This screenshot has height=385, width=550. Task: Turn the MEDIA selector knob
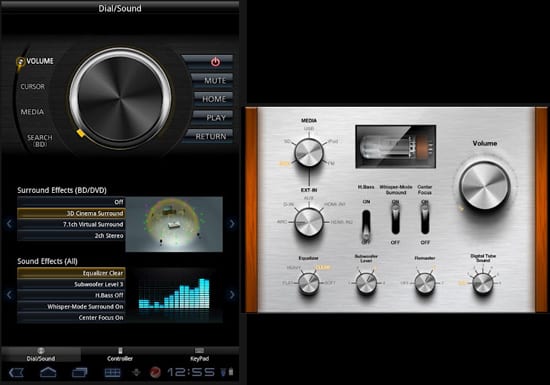[308, 153]
